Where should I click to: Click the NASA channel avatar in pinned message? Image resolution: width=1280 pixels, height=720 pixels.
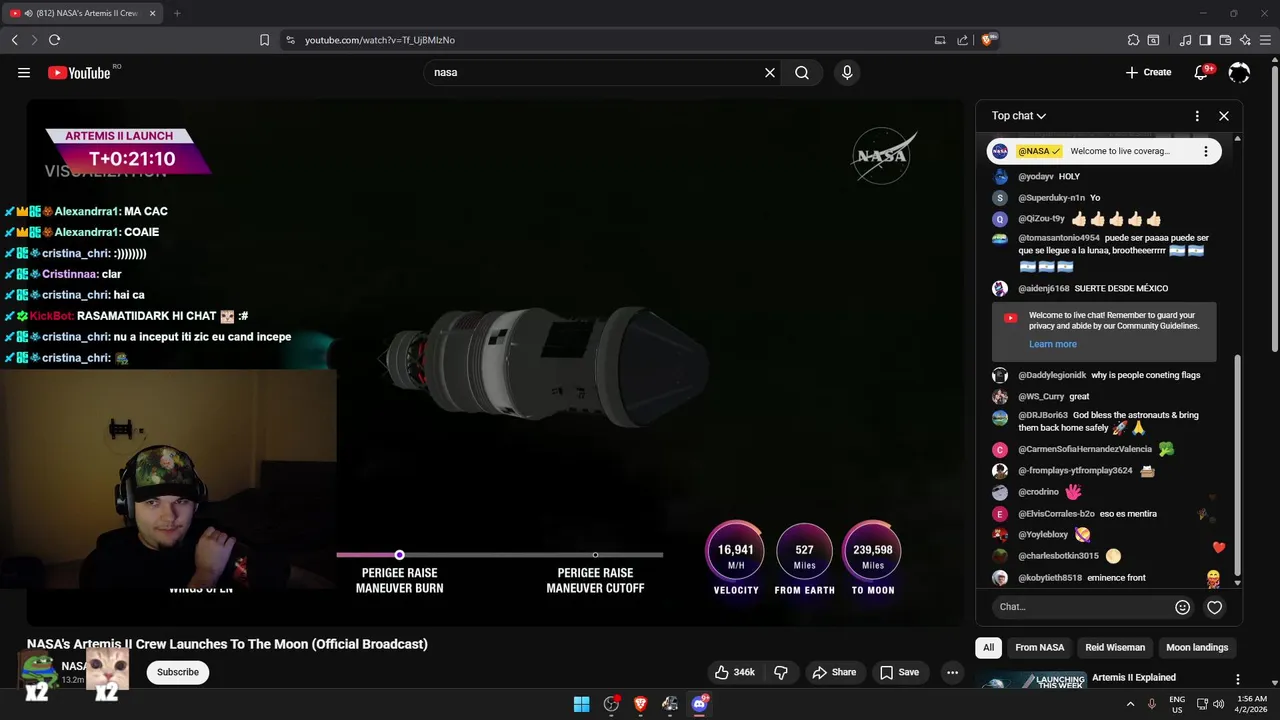tap(1000, 151)
